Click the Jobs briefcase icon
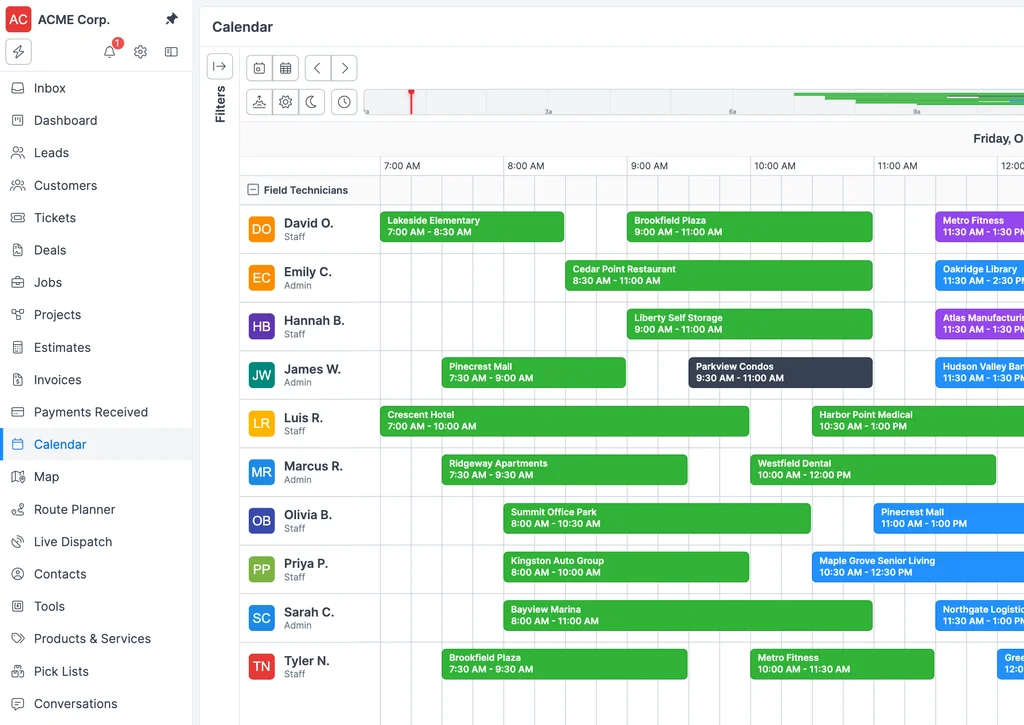Image resolution: width=1024 pixels, height=725 pixels. (x=18, y=282)
